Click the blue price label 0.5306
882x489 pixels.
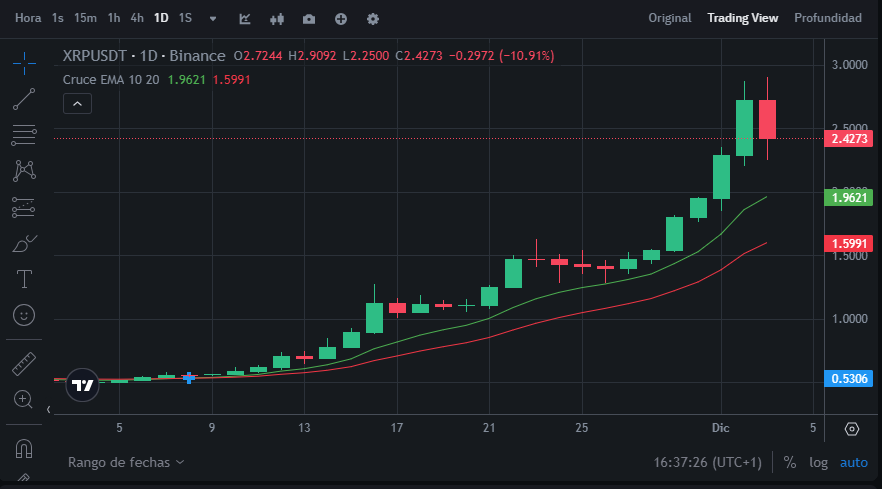click(848, 379)
